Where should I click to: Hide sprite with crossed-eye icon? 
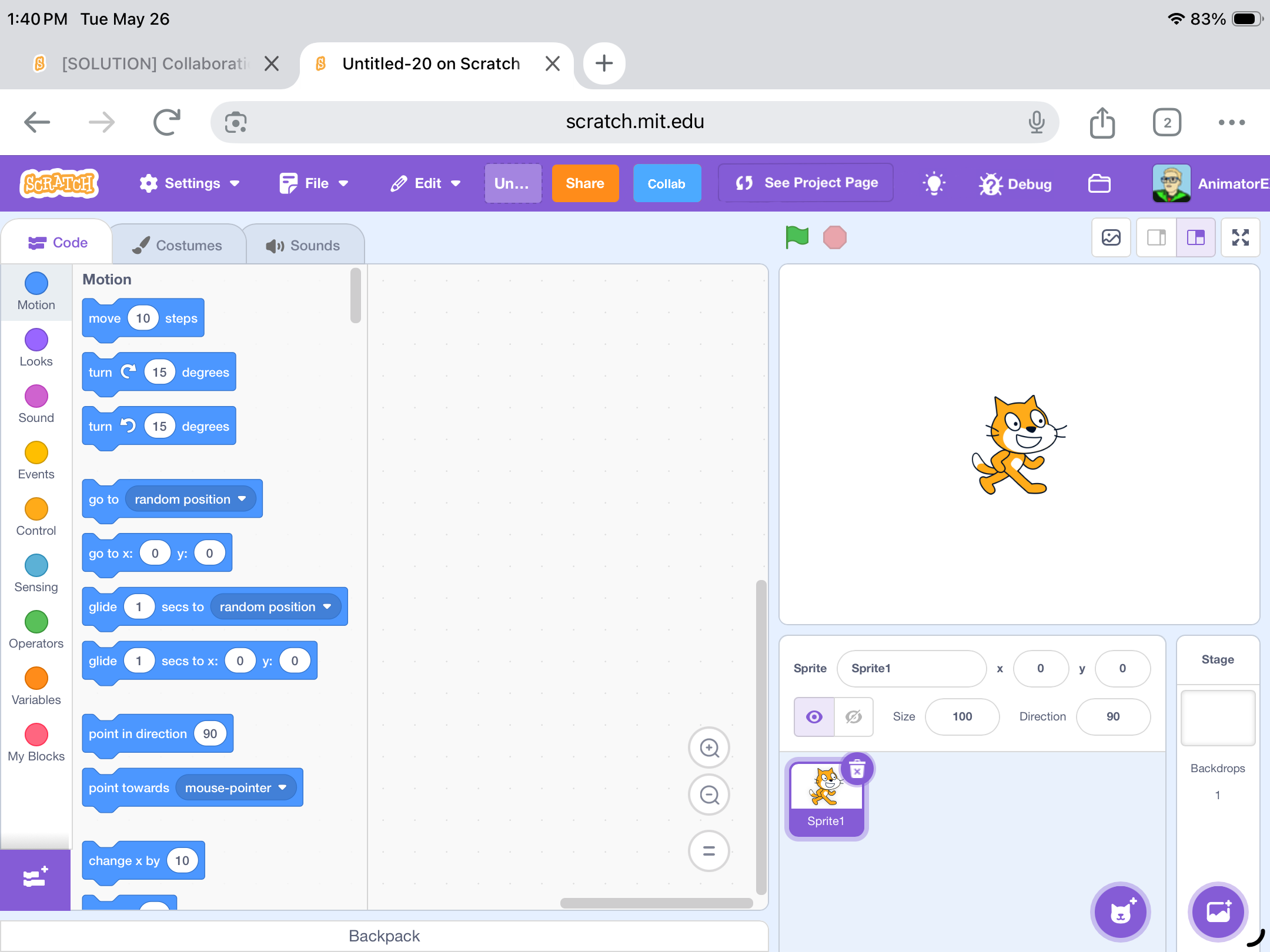click(x=853, y=716)
